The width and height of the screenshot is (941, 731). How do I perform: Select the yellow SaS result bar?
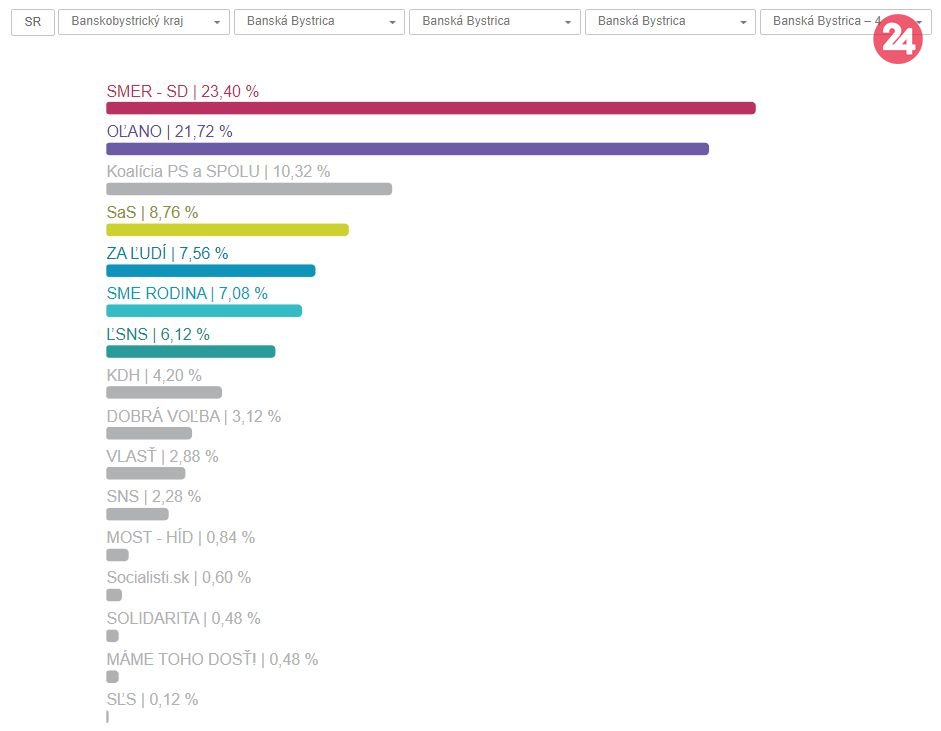coord(227,230)
